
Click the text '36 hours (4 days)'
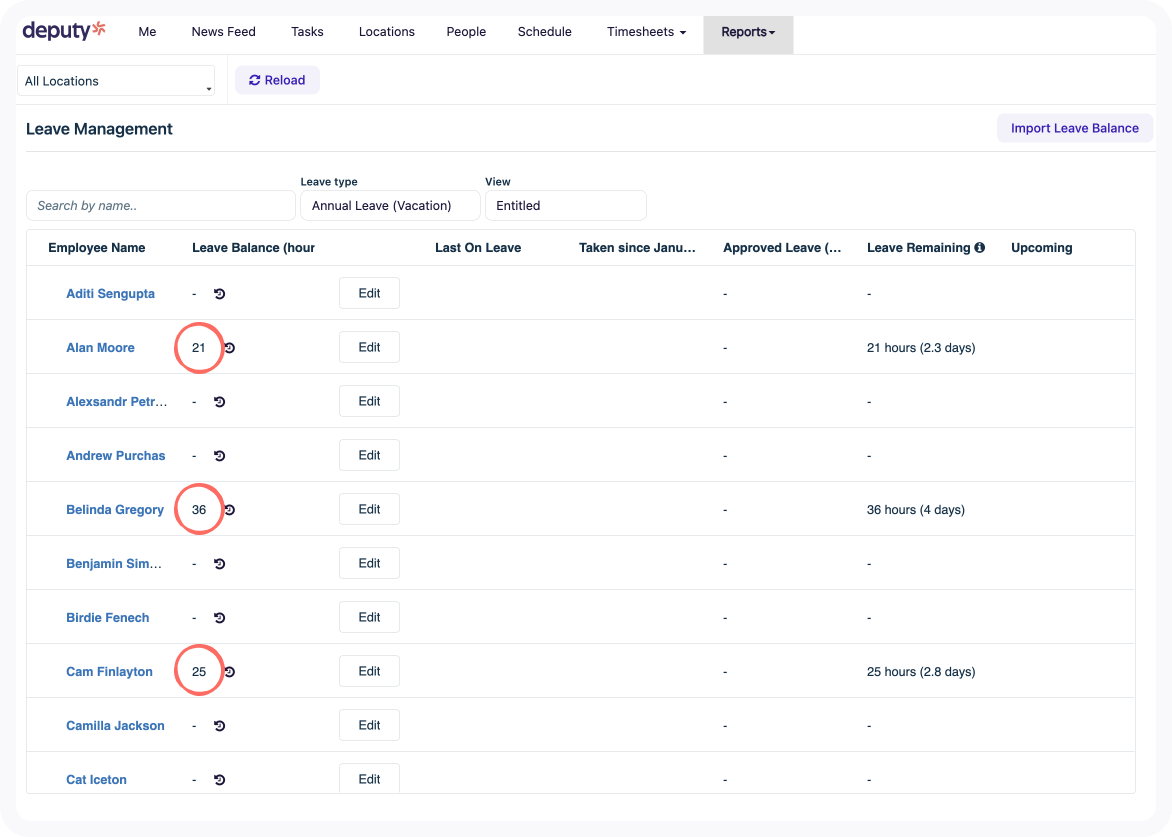point(916,510)
